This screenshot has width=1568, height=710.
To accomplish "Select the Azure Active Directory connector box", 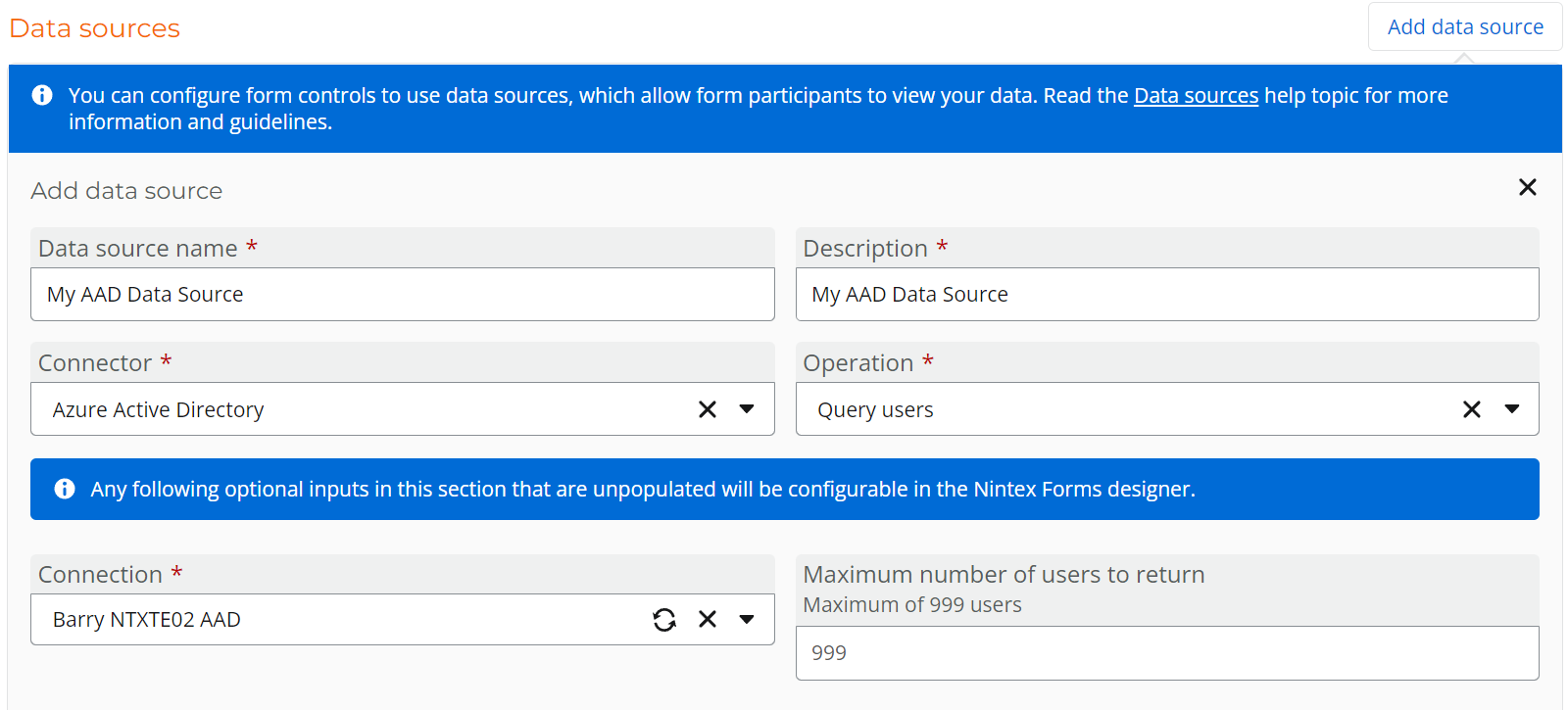I will pyautogui.click(x=403, y=409).
